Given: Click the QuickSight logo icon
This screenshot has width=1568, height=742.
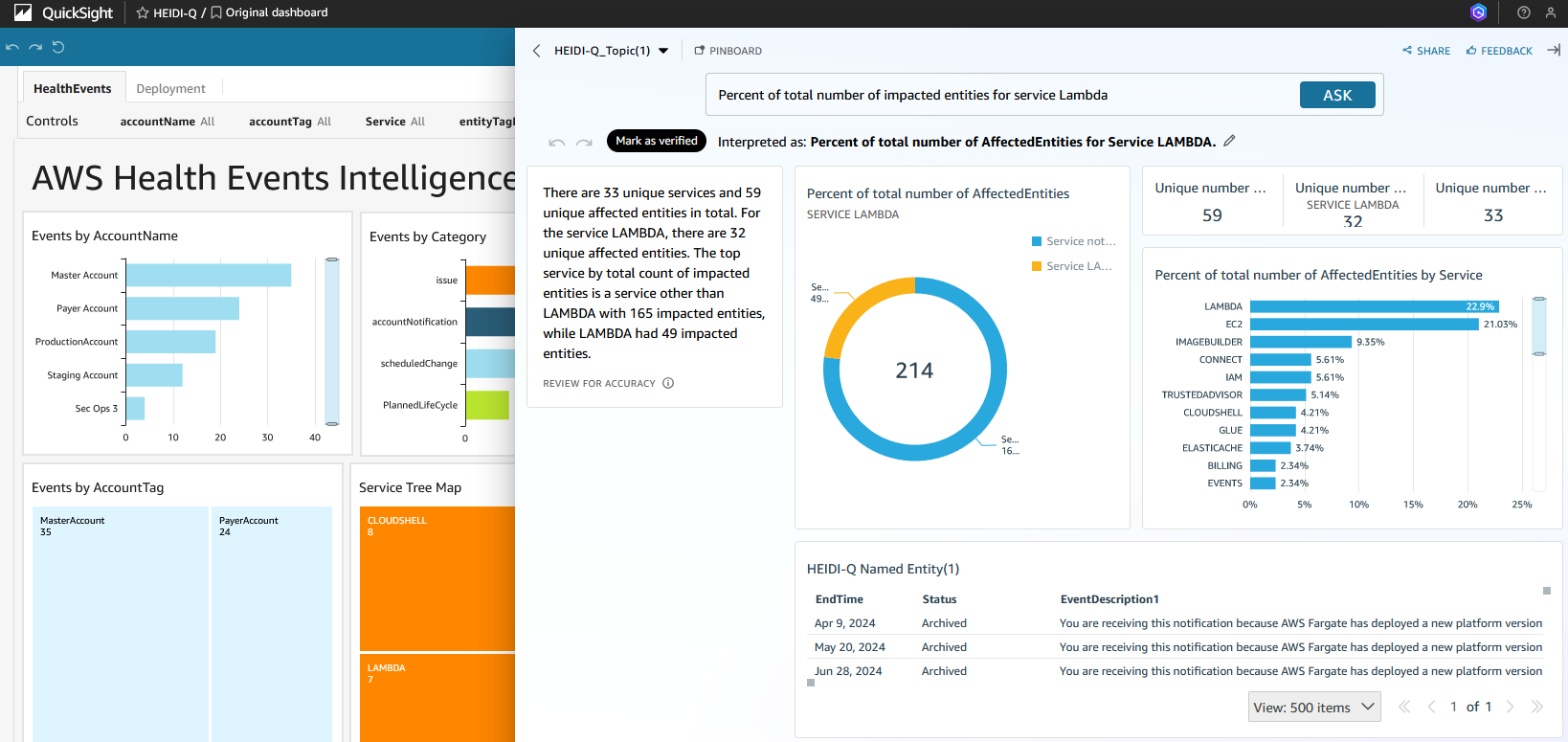Looking at the screenshot, I should click(23, 12).
